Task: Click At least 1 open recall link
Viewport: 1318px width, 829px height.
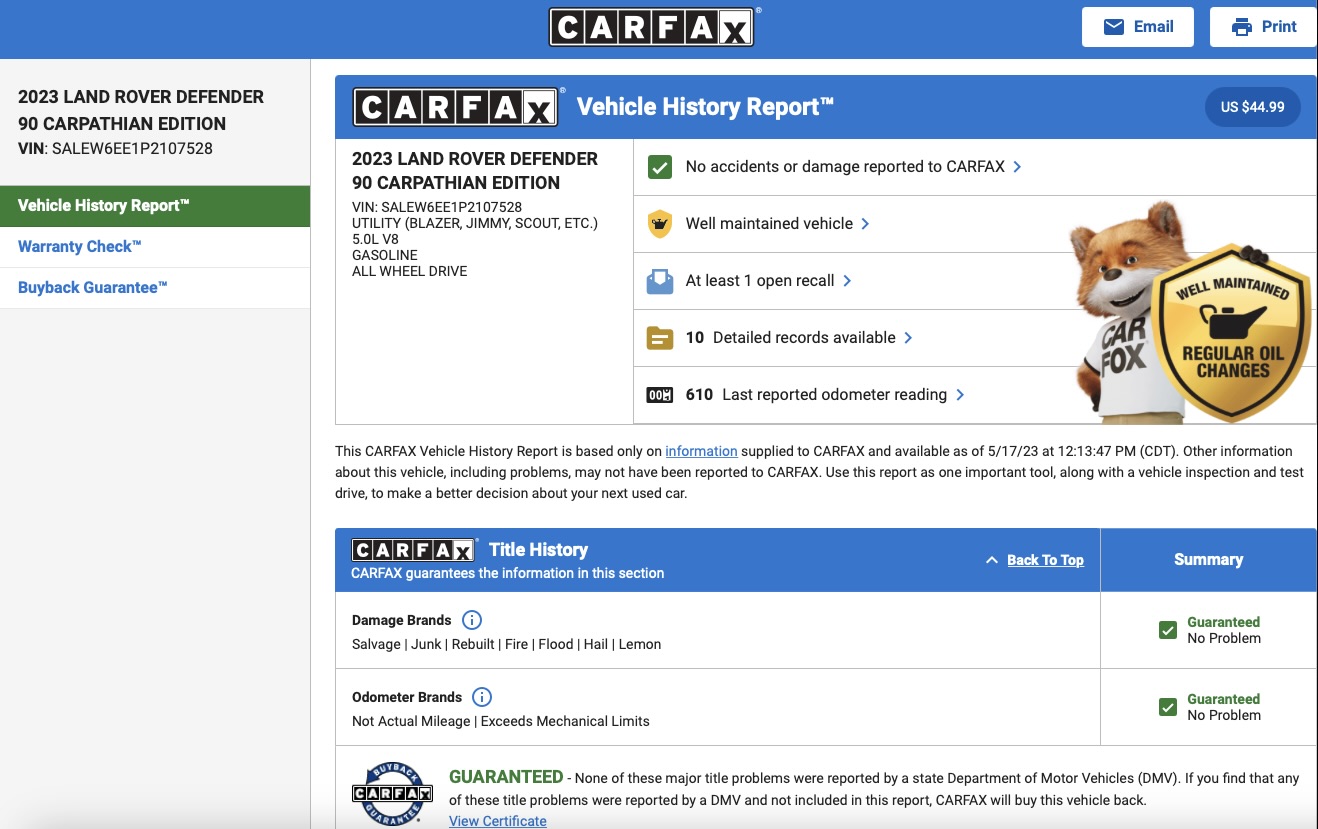Action: [x=760, y=281]
